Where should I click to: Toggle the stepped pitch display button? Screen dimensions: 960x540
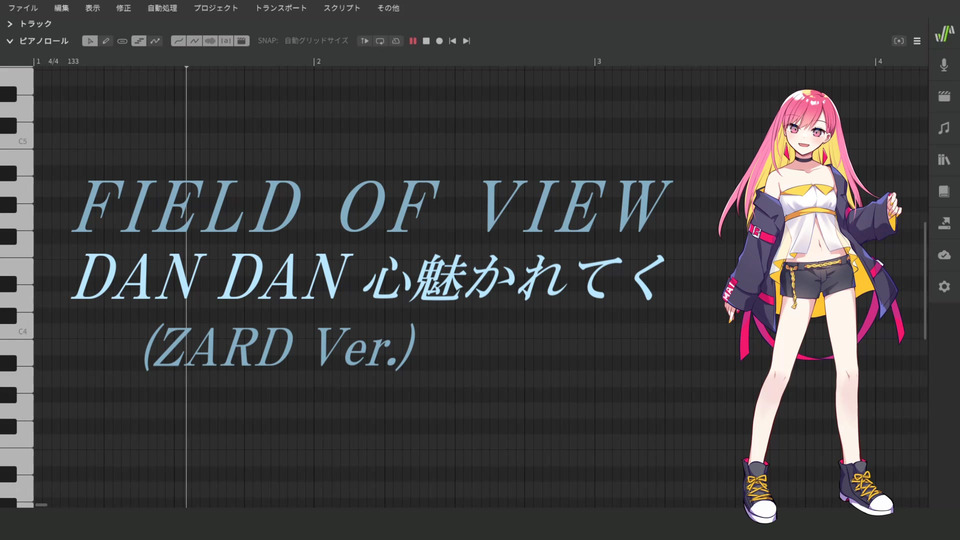(139, 41)
